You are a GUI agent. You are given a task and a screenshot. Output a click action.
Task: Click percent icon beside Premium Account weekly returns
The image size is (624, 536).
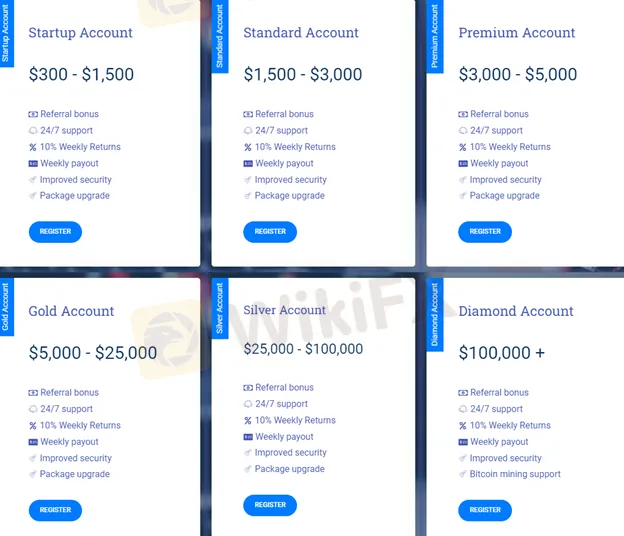(x=463, y=147)
